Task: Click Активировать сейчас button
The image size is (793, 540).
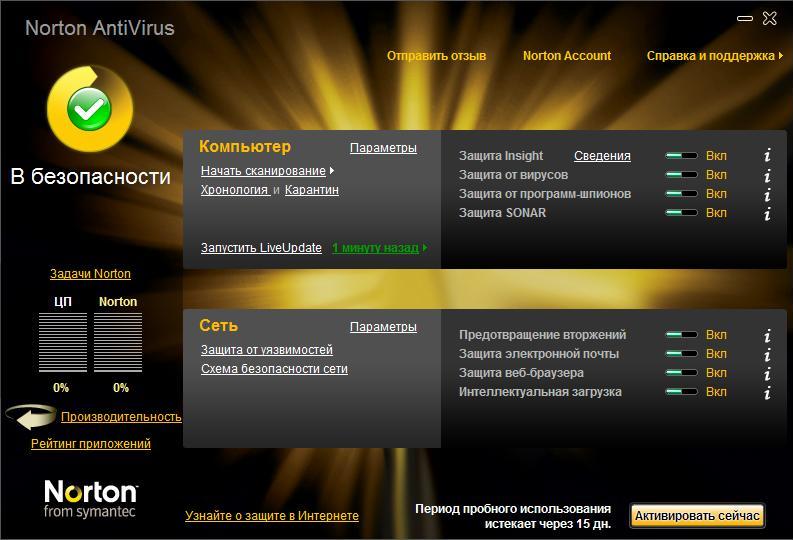Action: point(697,516)
